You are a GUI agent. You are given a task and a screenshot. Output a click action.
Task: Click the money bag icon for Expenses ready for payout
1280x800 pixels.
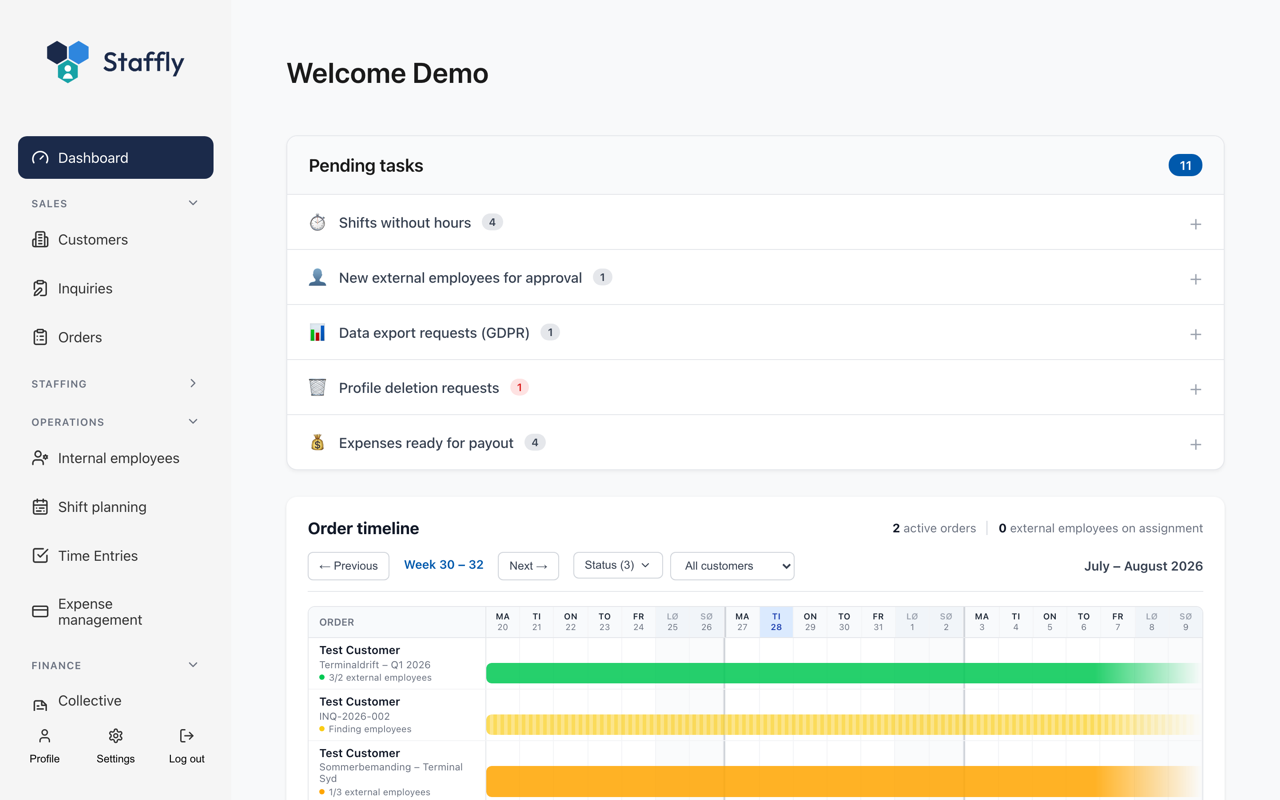(317, 442)
